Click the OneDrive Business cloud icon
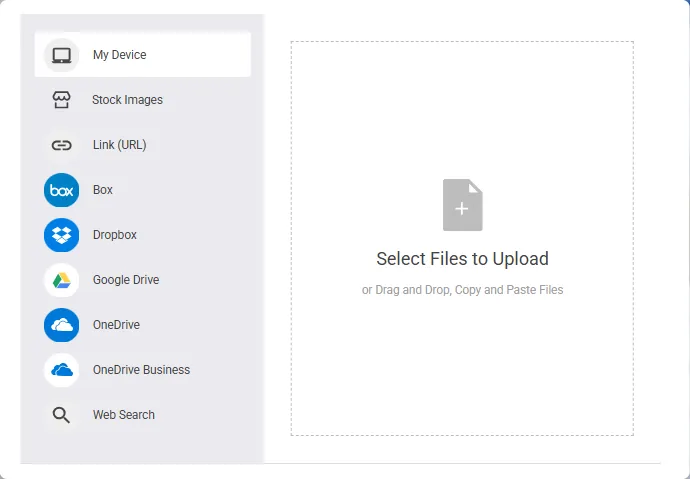This screenshot has width=690, height=479. (x=61, y=370)
